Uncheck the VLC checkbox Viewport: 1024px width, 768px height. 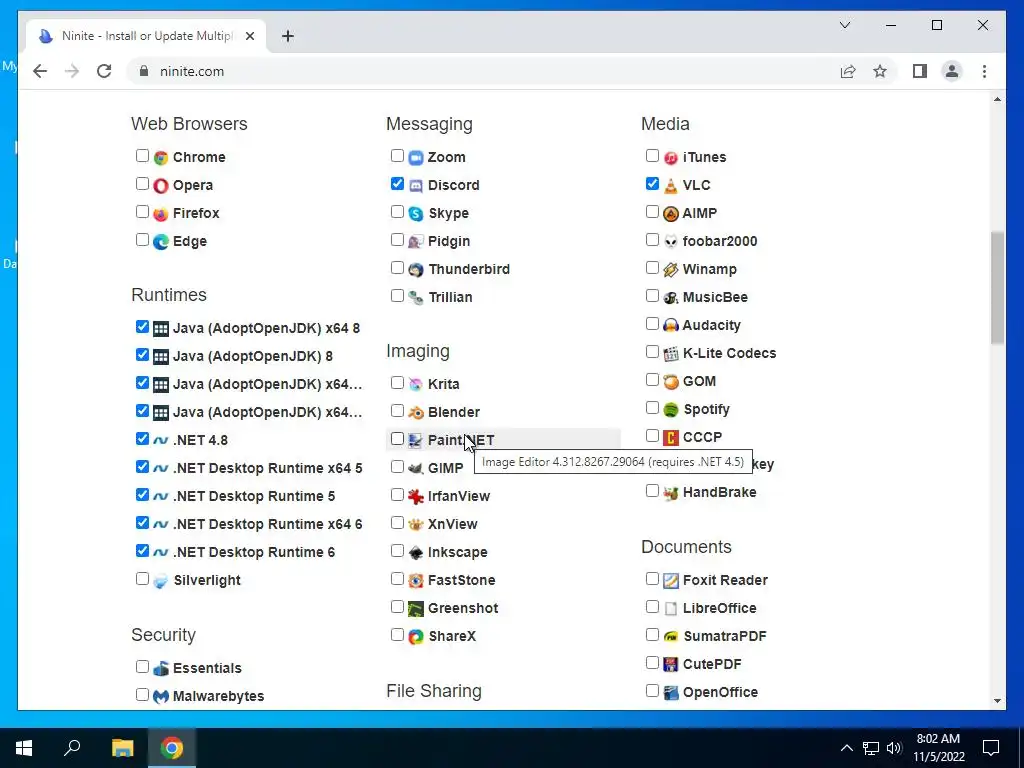pos(652,184)
